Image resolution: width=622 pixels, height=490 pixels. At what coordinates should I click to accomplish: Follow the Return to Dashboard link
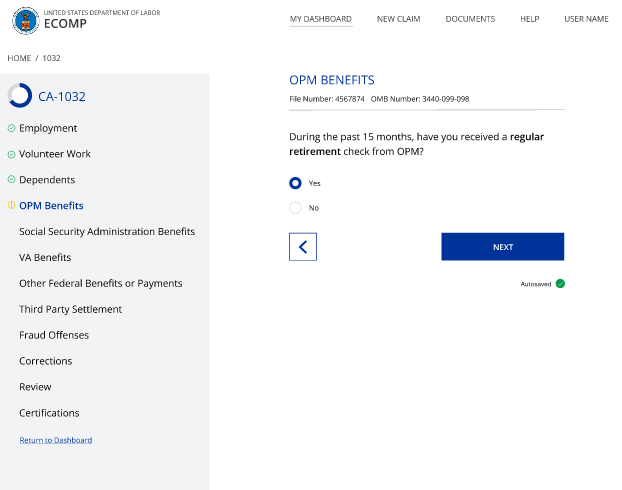(x=56, y=440)
